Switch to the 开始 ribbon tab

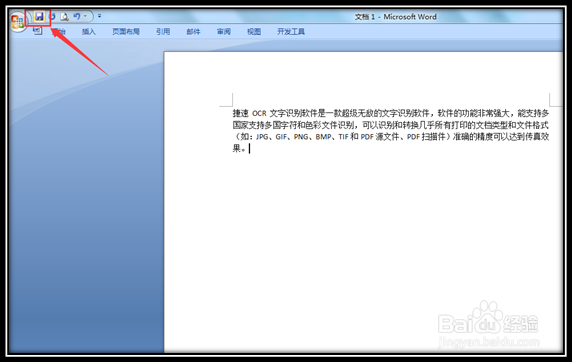58,32
